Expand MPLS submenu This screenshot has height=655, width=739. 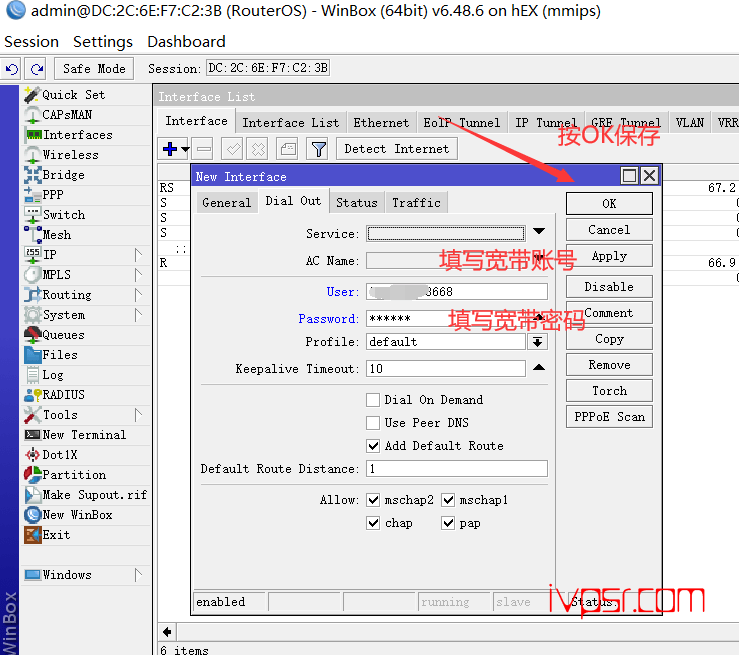[138, 275]
